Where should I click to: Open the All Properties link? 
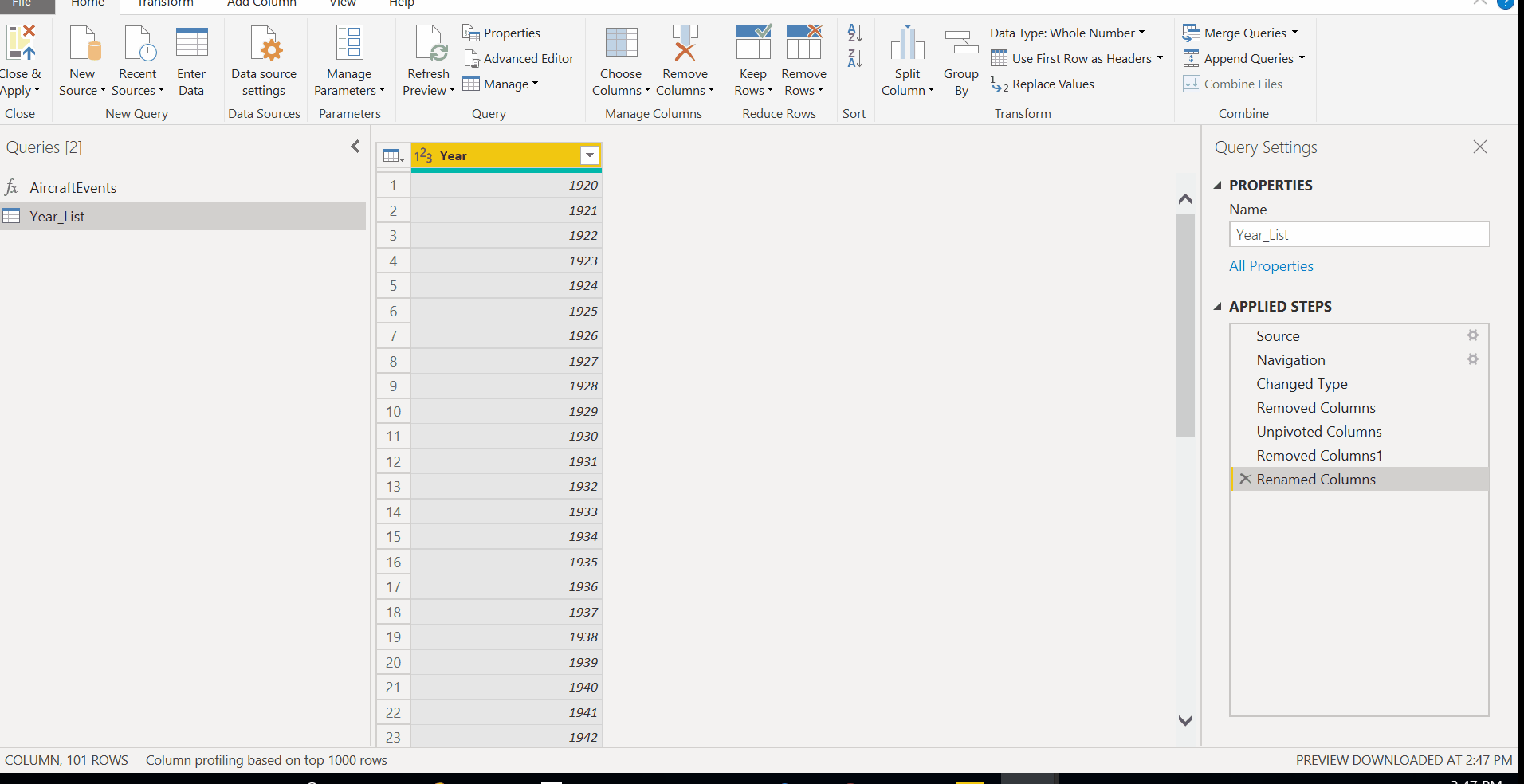pyautogui.click(x=1271, y=266)
